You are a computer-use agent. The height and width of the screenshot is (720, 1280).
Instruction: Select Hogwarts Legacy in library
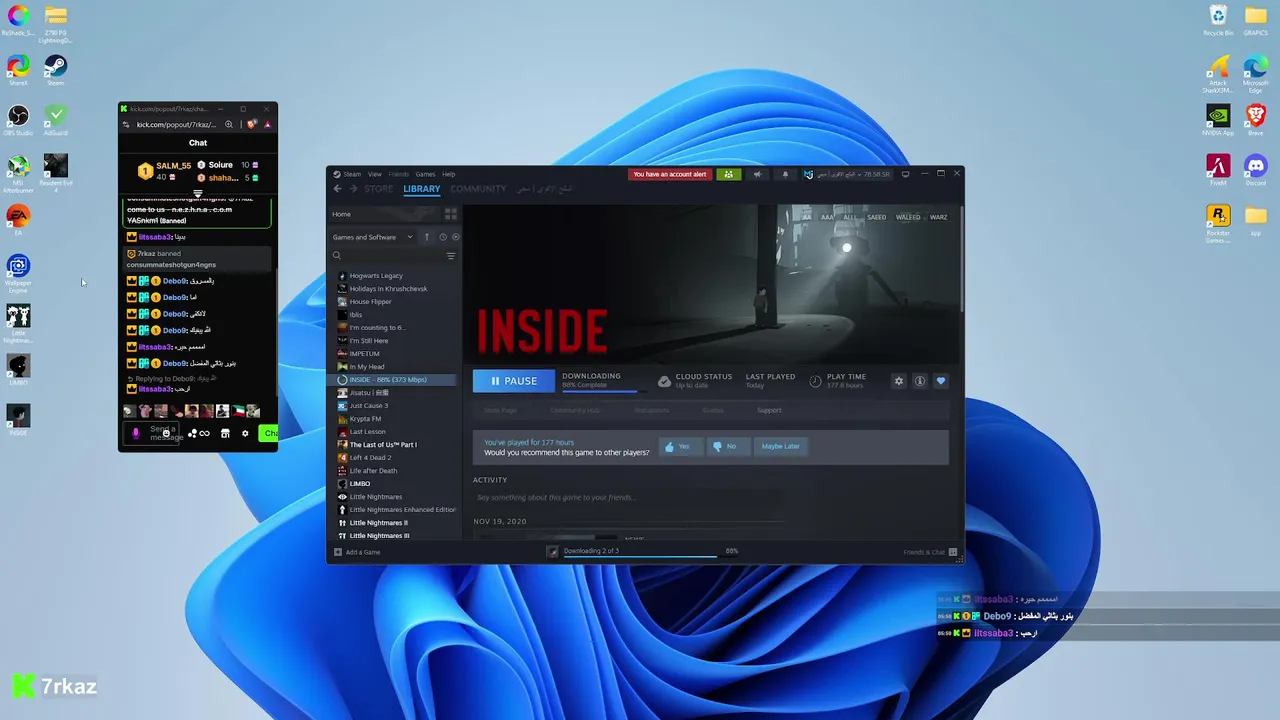click(376, 276)
